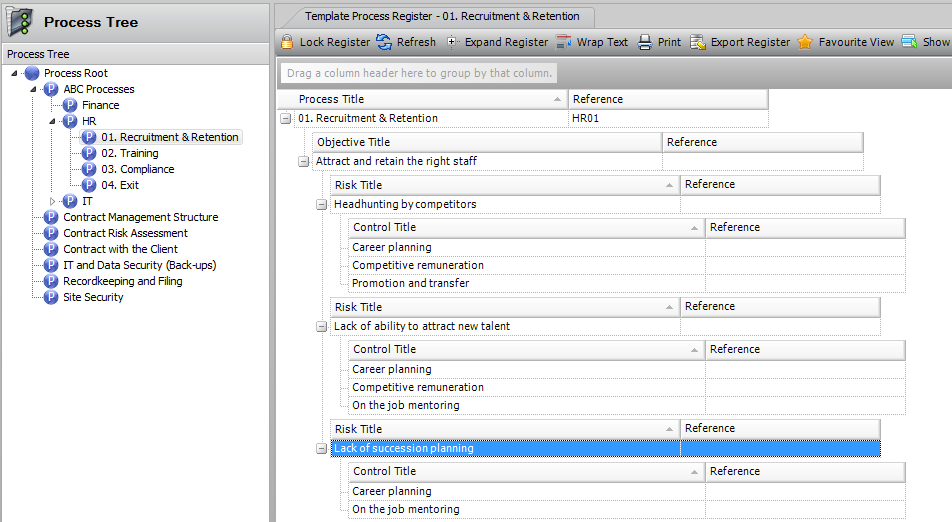Click the Wrap Text button label
This screenshot has height=522, width=952.
[602, 42]
